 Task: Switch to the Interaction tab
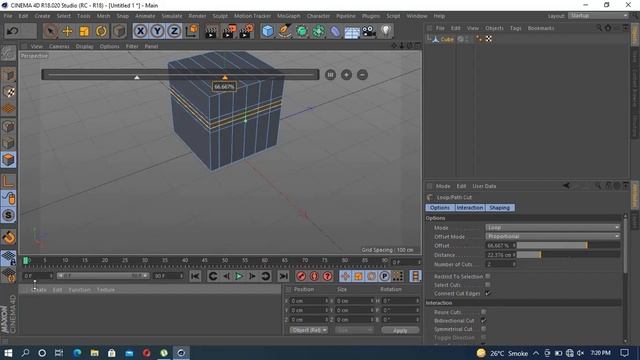pyautogui.click(x=469, y=208)
